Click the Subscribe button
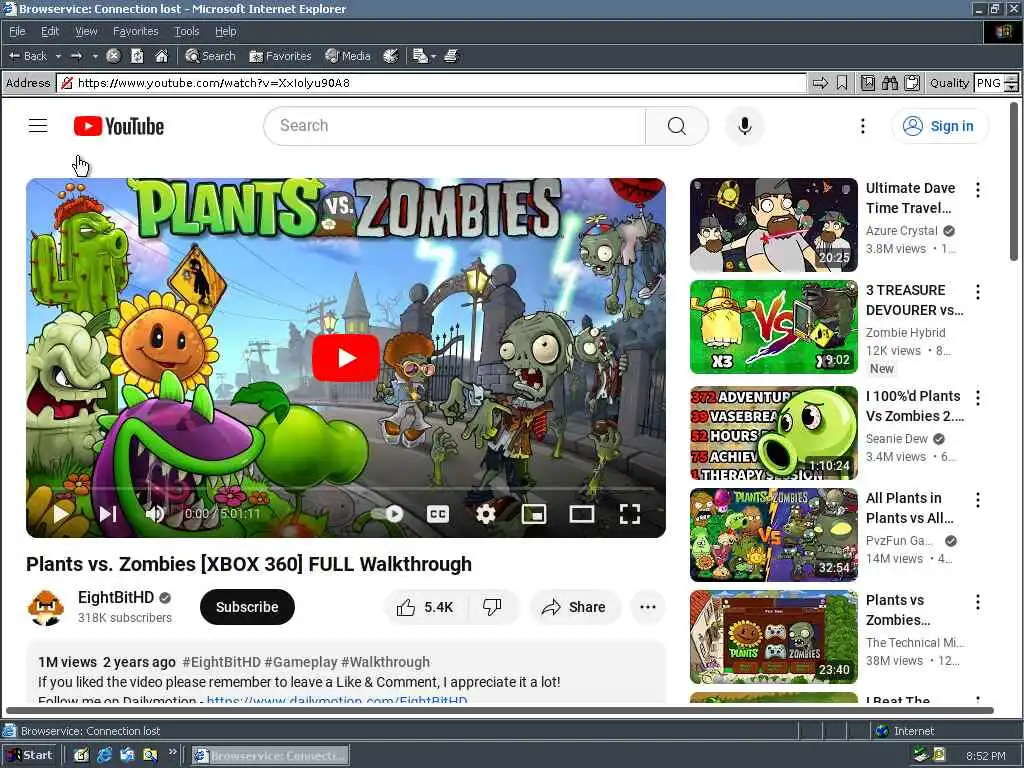This screenshot has width=1024, height=768. 247,607
